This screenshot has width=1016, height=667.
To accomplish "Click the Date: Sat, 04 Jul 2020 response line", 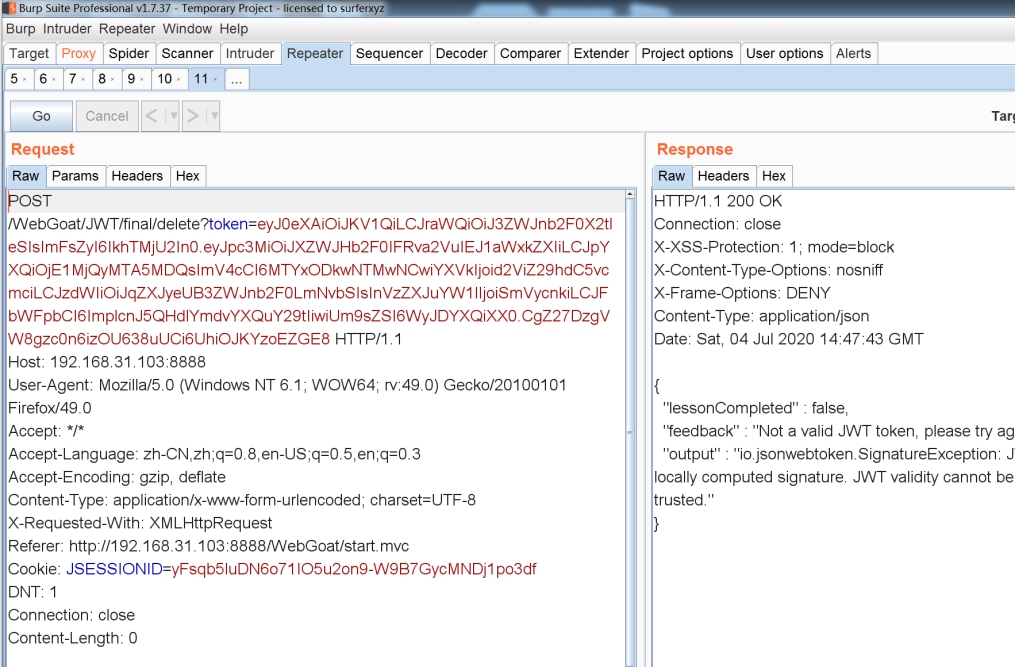I will 789,339.
